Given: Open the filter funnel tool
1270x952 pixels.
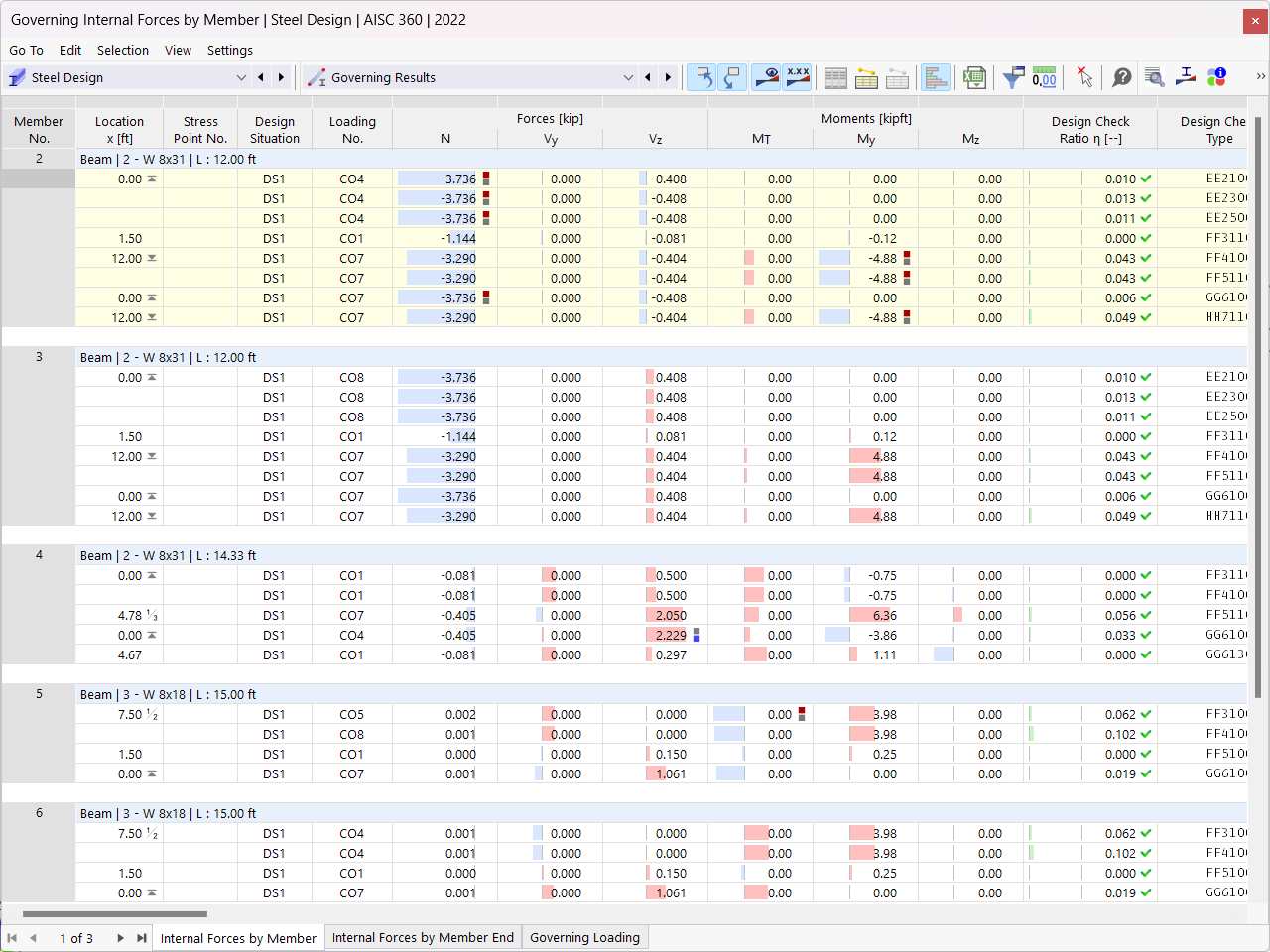Looking at the screenshot, I should [x=1013, y=77].
